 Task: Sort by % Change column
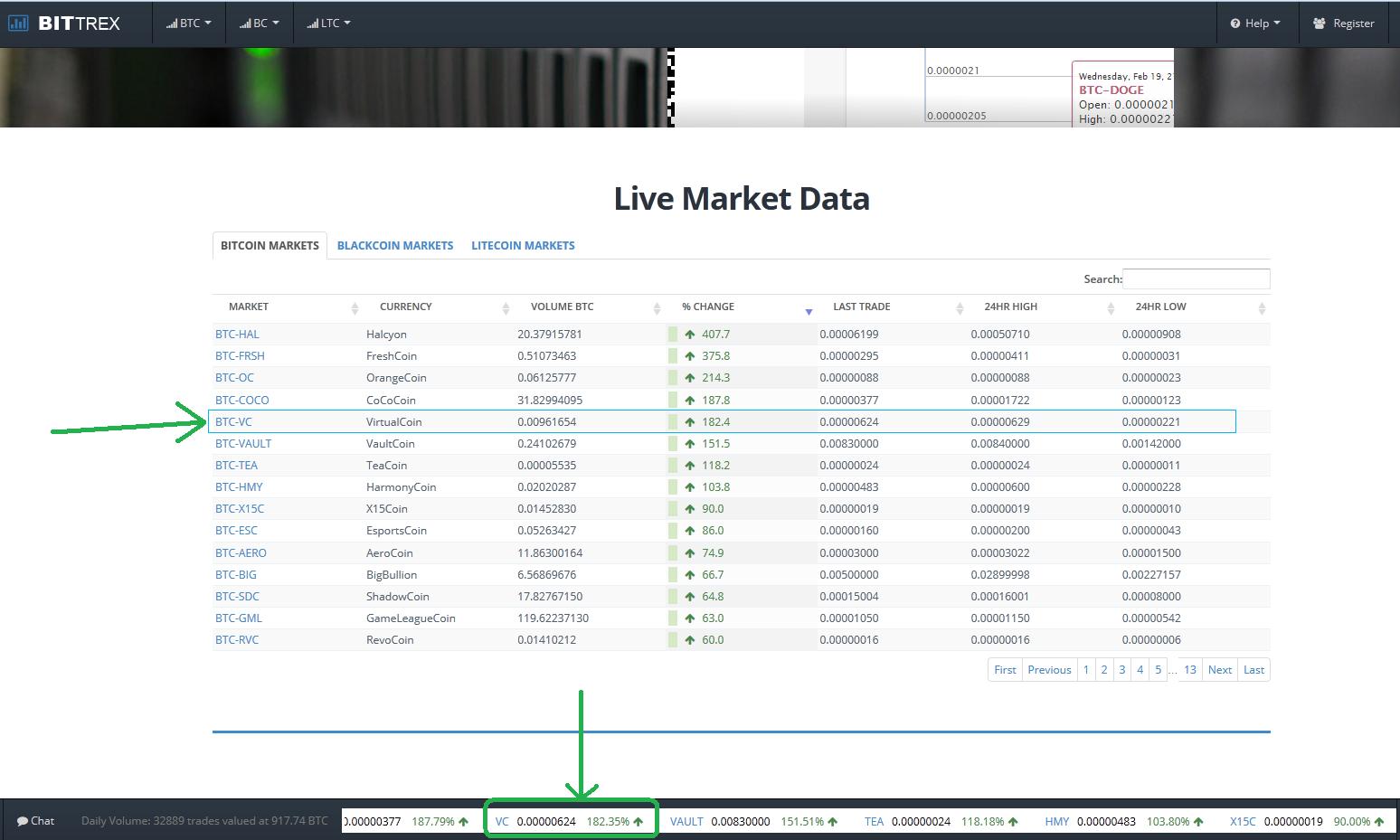point(741,307)
